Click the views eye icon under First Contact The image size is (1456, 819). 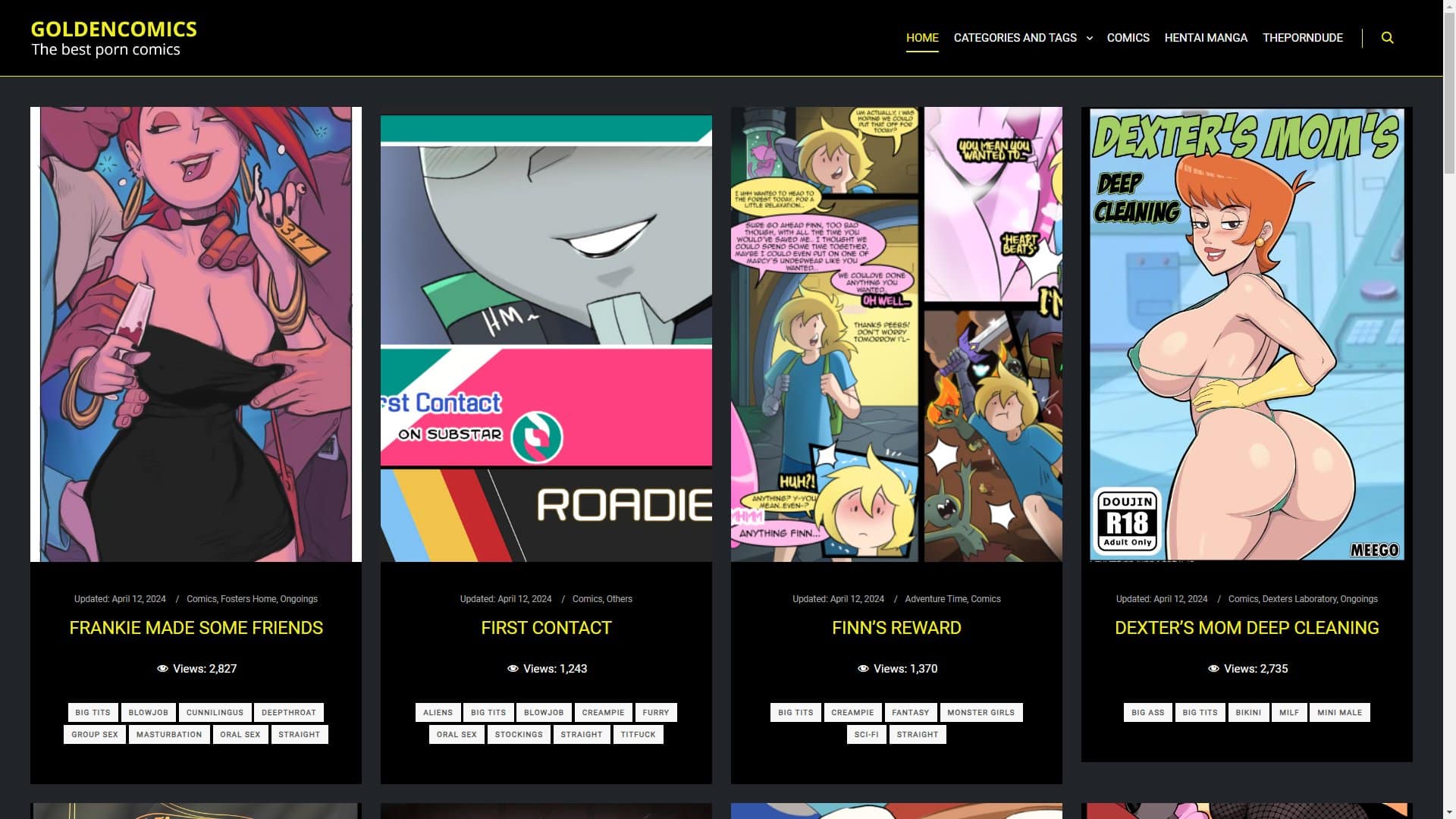(513, 668)
